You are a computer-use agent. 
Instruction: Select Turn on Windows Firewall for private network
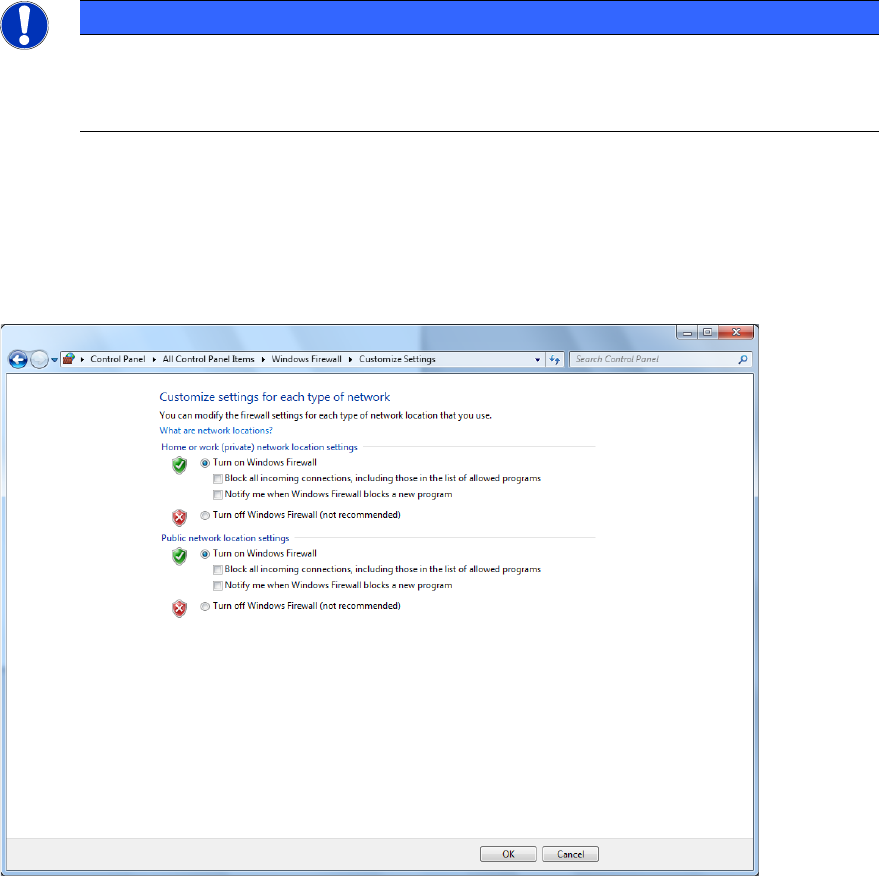click(x=205, y=463)
